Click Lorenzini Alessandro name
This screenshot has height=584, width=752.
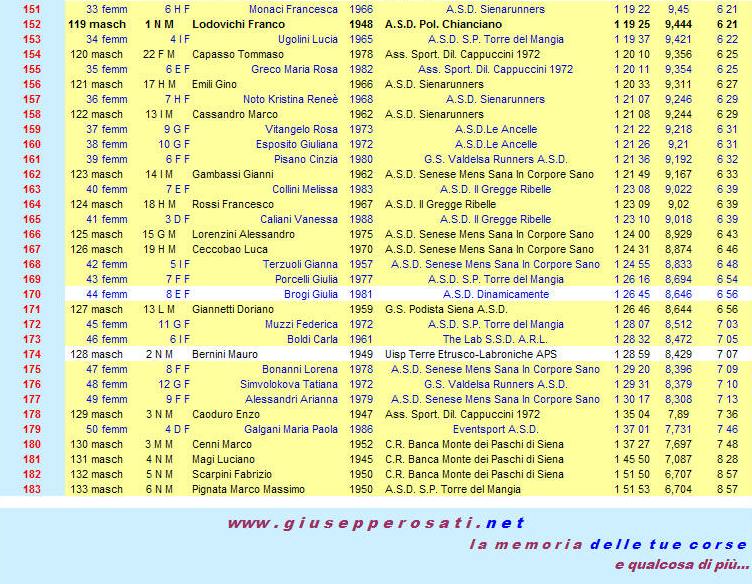243,234
